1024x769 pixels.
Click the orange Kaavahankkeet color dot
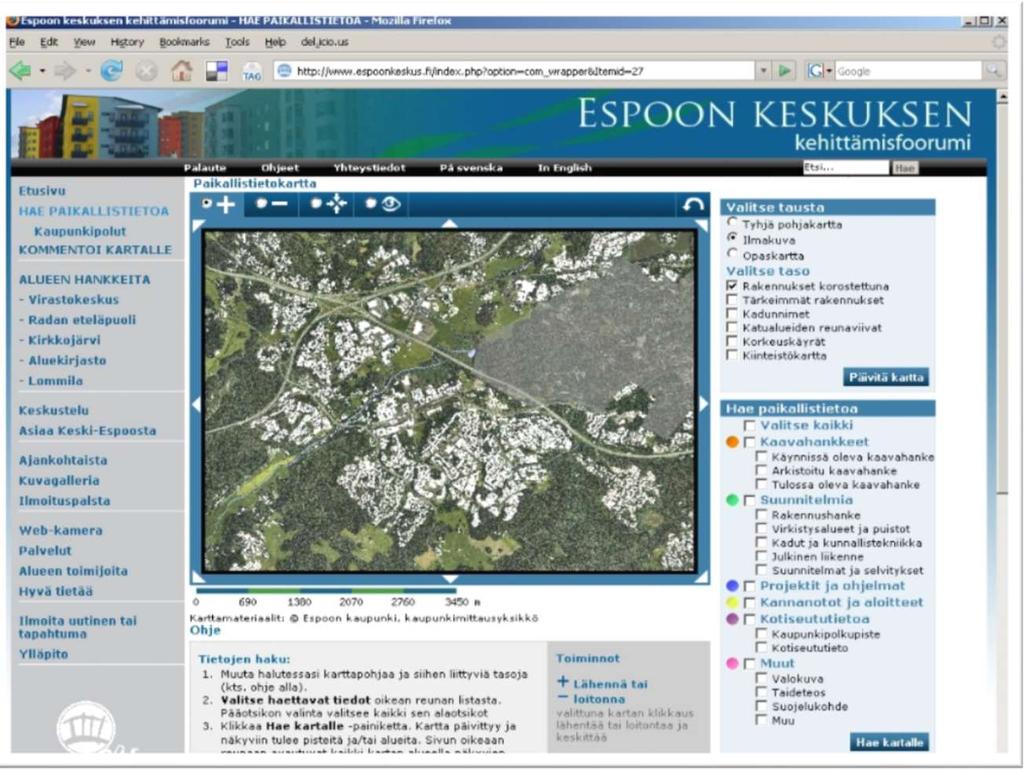(x=732, y=442)
